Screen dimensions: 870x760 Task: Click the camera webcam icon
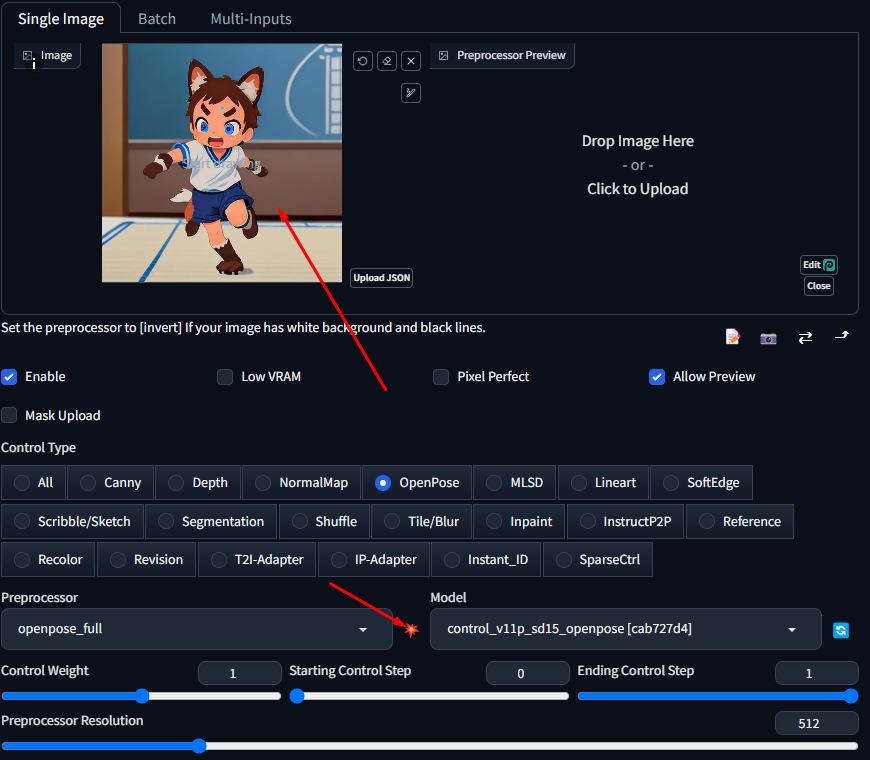click(768, 338)
